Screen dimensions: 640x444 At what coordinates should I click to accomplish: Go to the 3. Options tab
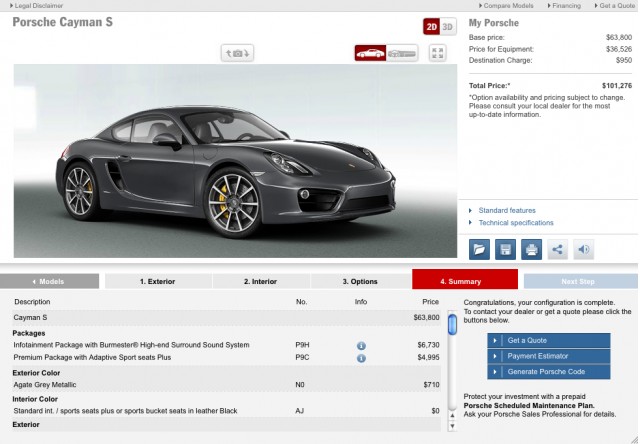coord(360,281)
